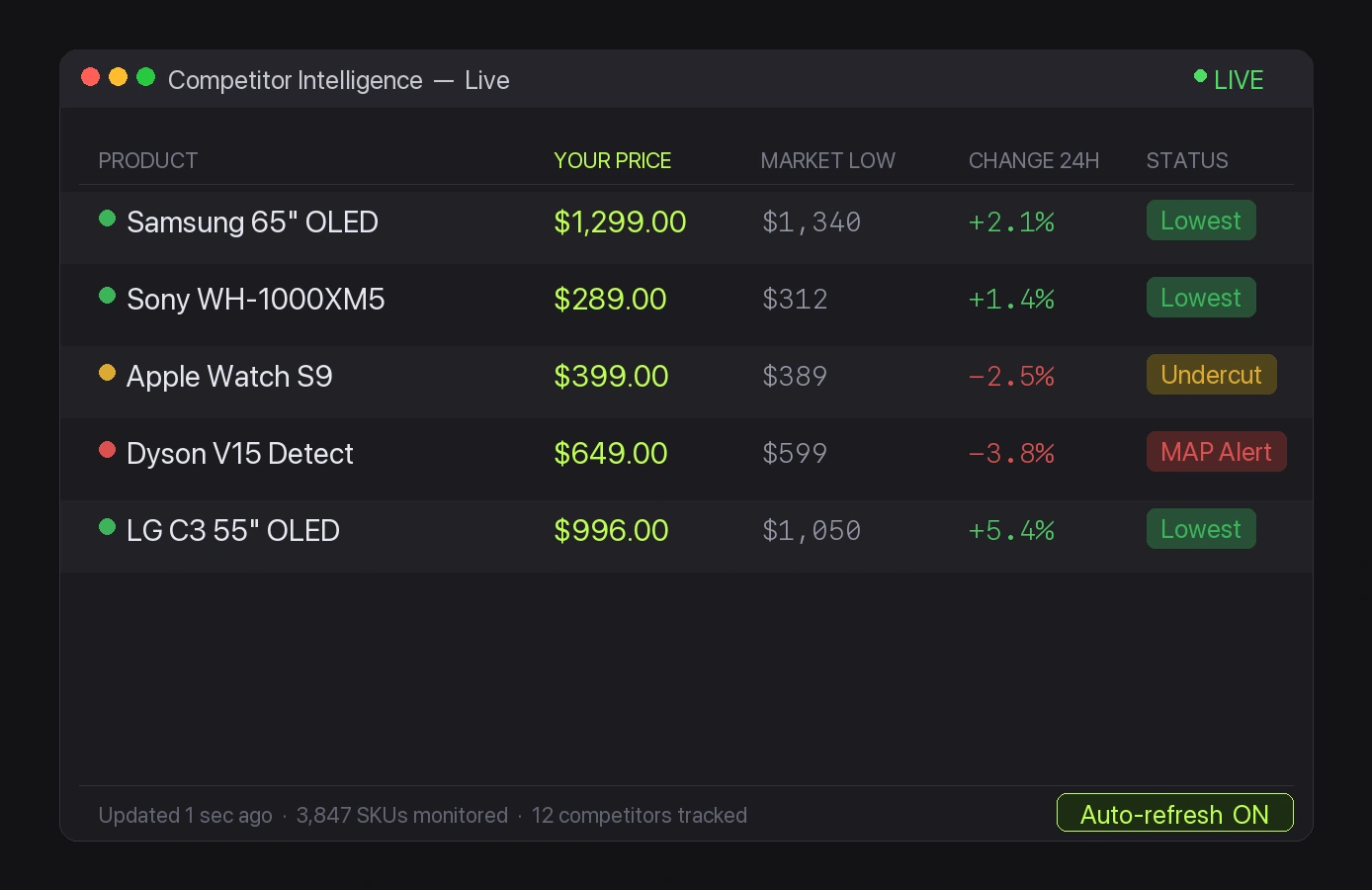The height and width of the screenshot is (890, 1372).
Task: Click the Lowest badge for LG C3 to toggle tracking
Action: coord(1201,528)
